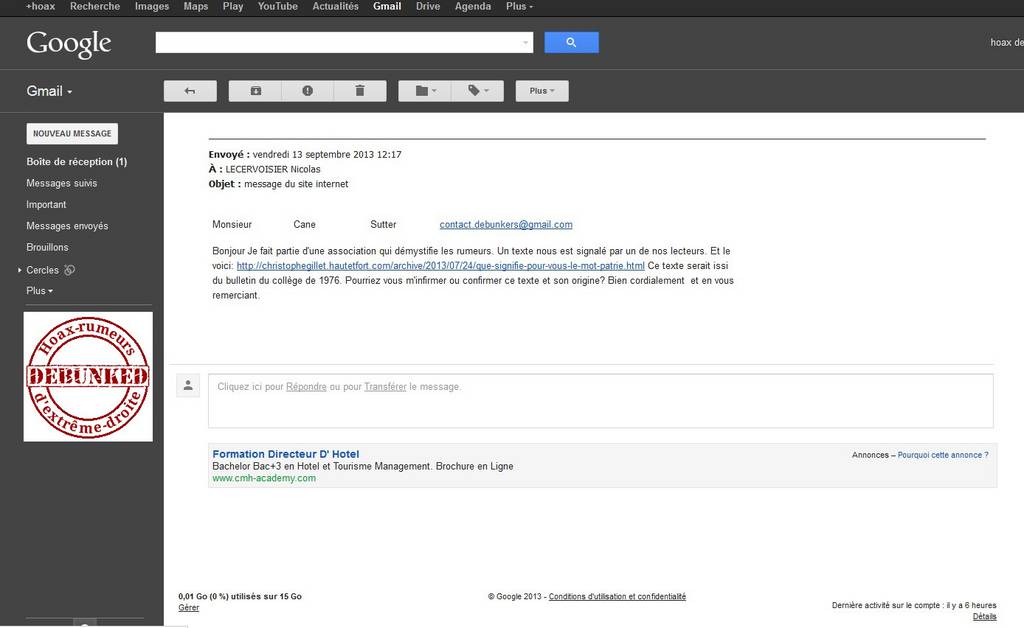Expand the sidebar Plus list
The width and height of the screenshot is (1024, 628).
39,291
